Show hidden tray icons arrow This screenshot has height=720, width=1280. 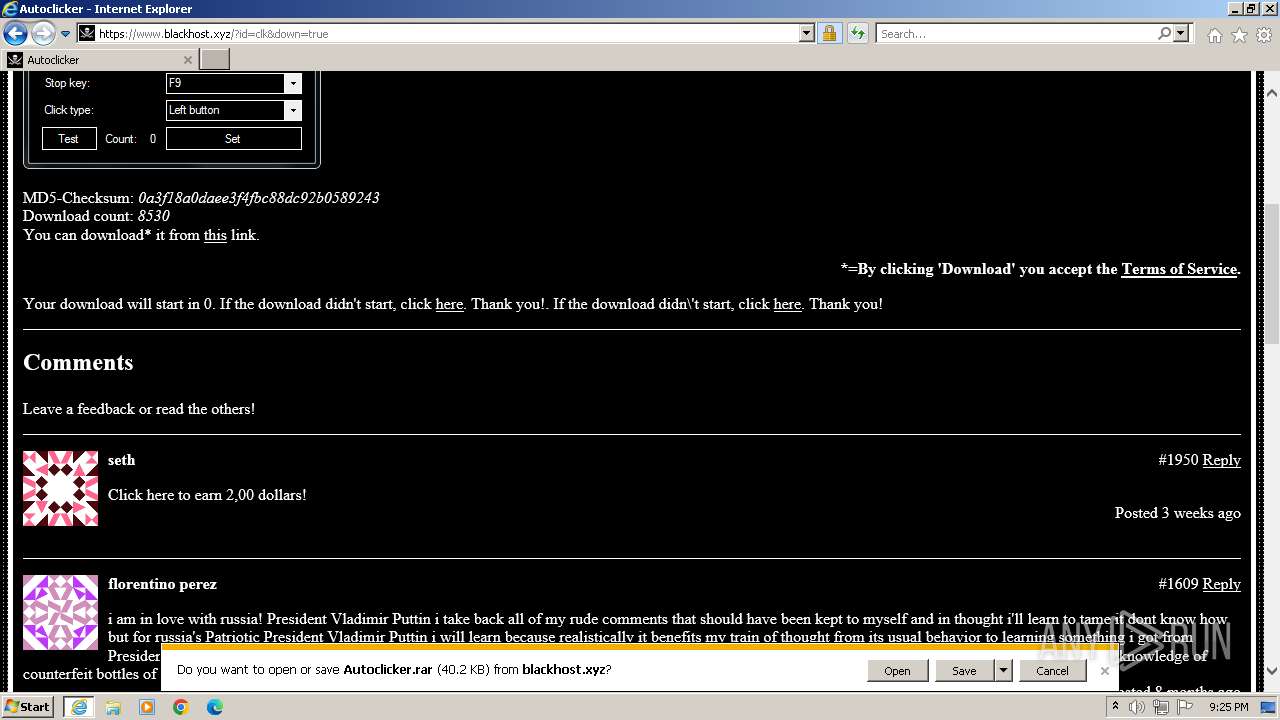[x=1115, y=707]
